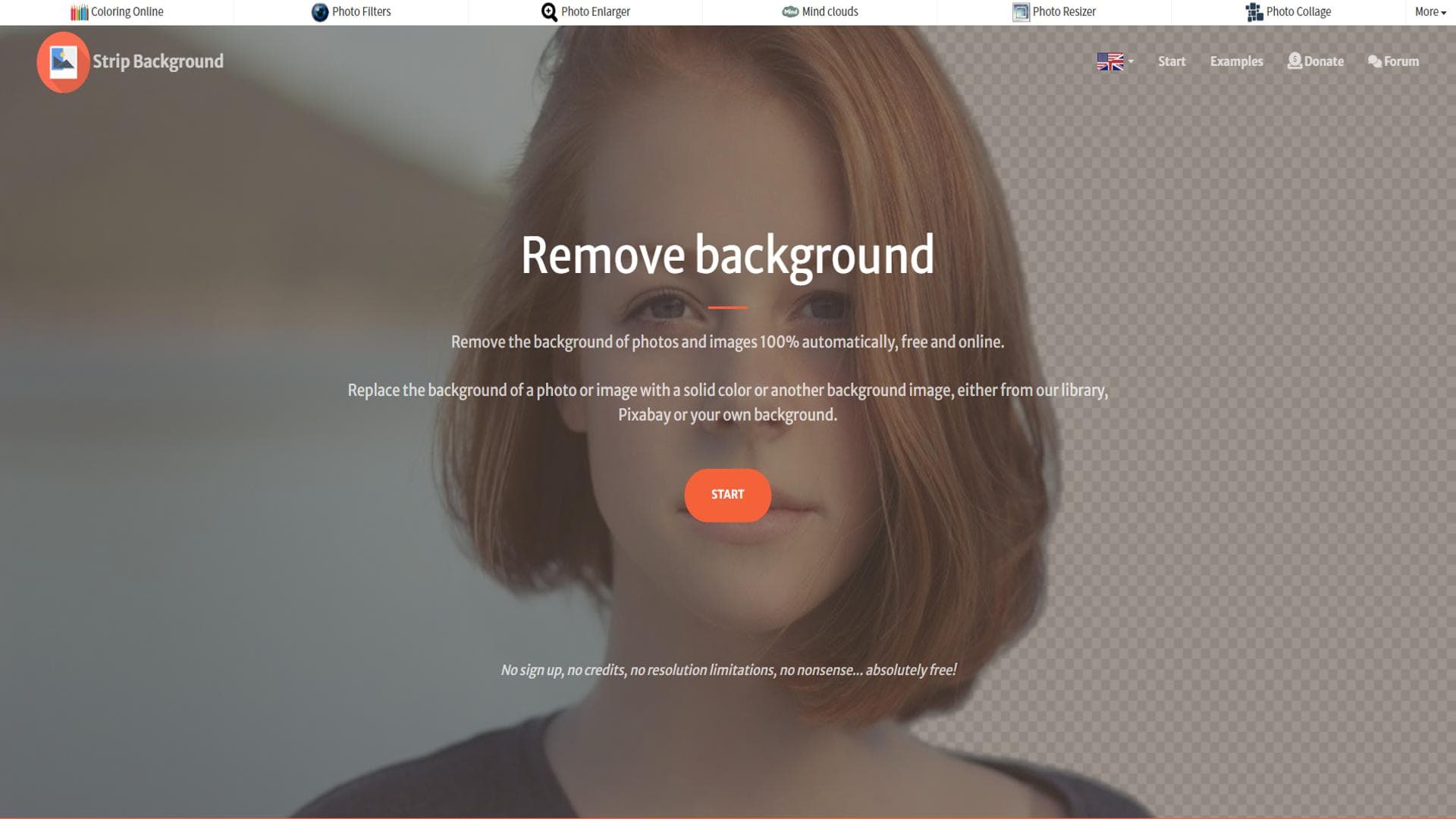Screen dimensions: 1456x819
Task: Click the Donate coin icon
Action: point(1294,61)
